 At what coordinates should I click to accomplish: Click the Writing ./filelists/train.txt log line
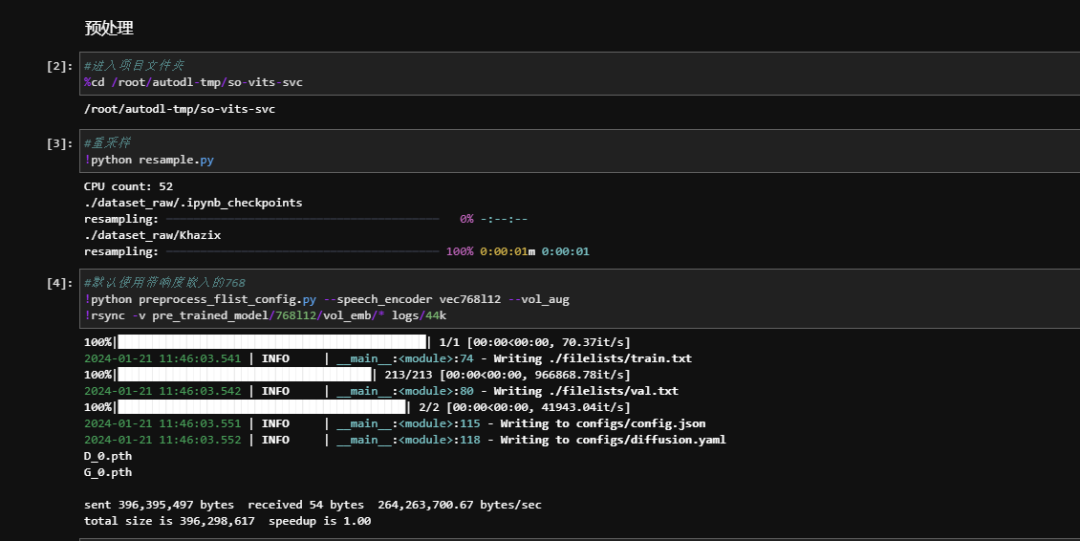tap(387, 358)
